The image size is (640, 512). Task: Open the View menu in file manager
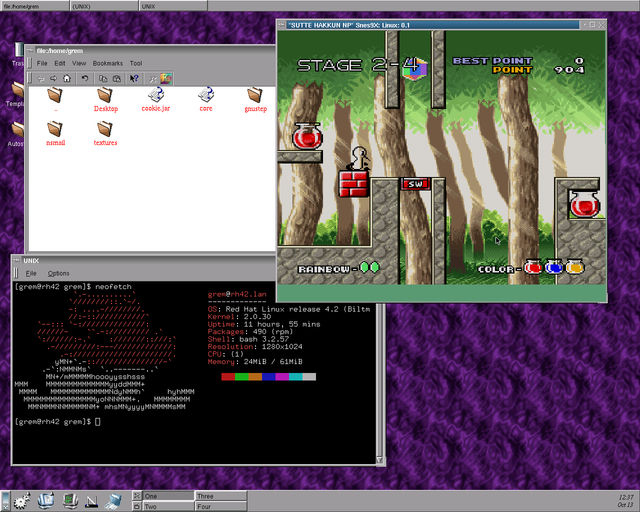pos(79,63)
